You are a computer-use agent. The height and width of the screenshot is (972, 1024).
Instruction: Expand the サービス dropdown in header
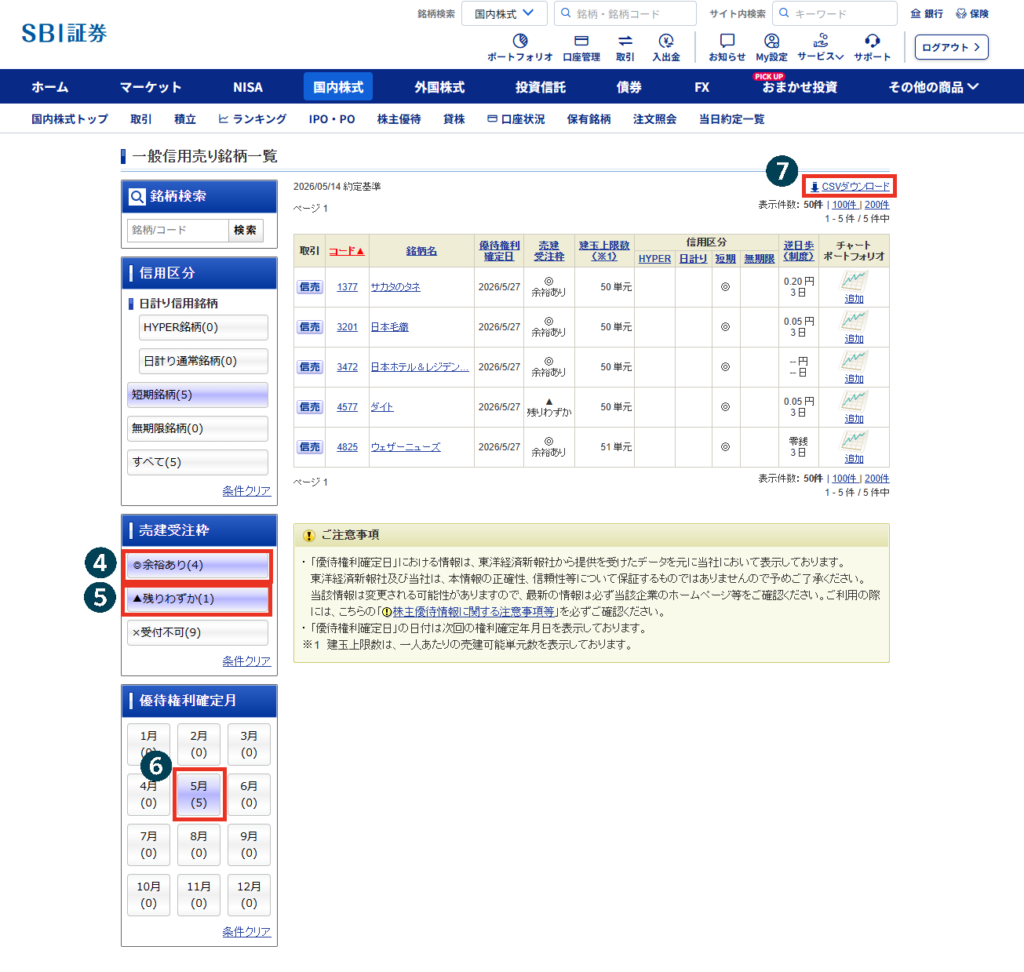pyautogui.click(x=820, y=46)
